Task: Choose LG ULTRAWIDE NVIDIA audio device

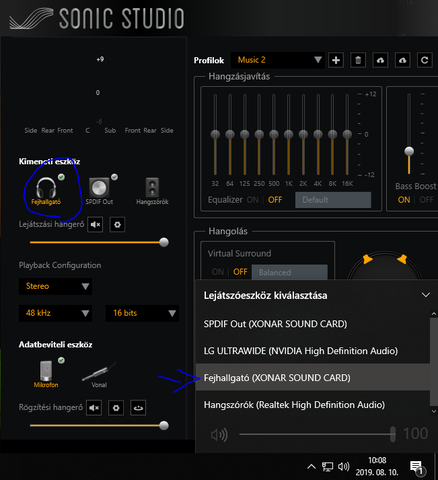Action: (313, 351)
